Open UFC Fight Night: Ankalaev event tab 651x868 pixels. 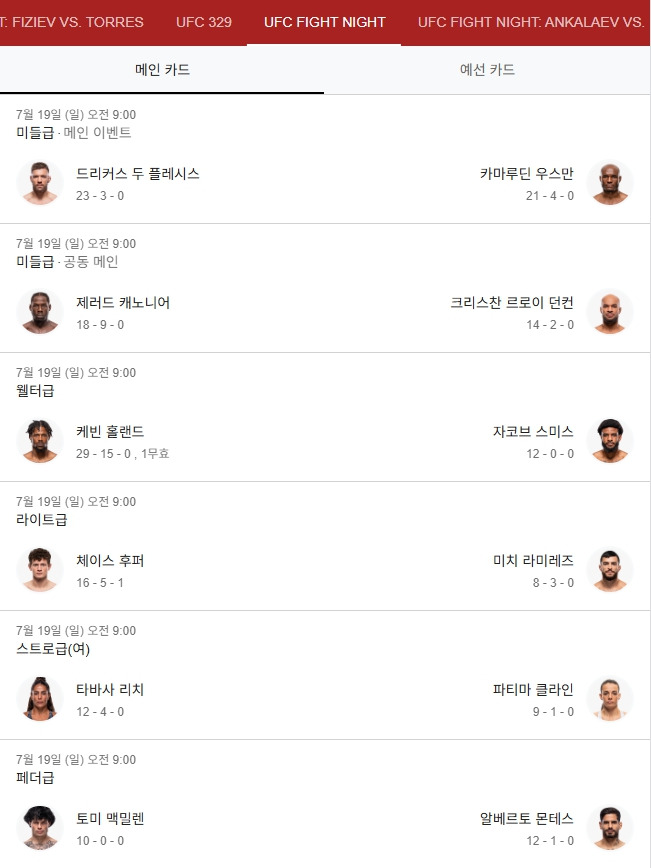click(x=530, y=22)
